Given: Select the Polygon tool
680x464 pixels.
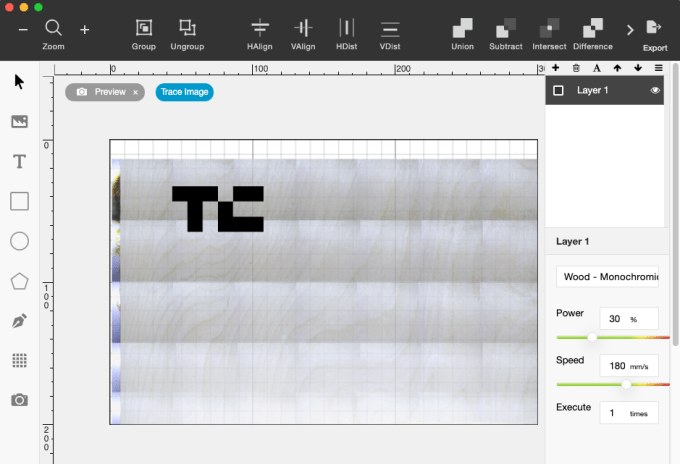Looking at the screenshot, I should coord(20,281).
